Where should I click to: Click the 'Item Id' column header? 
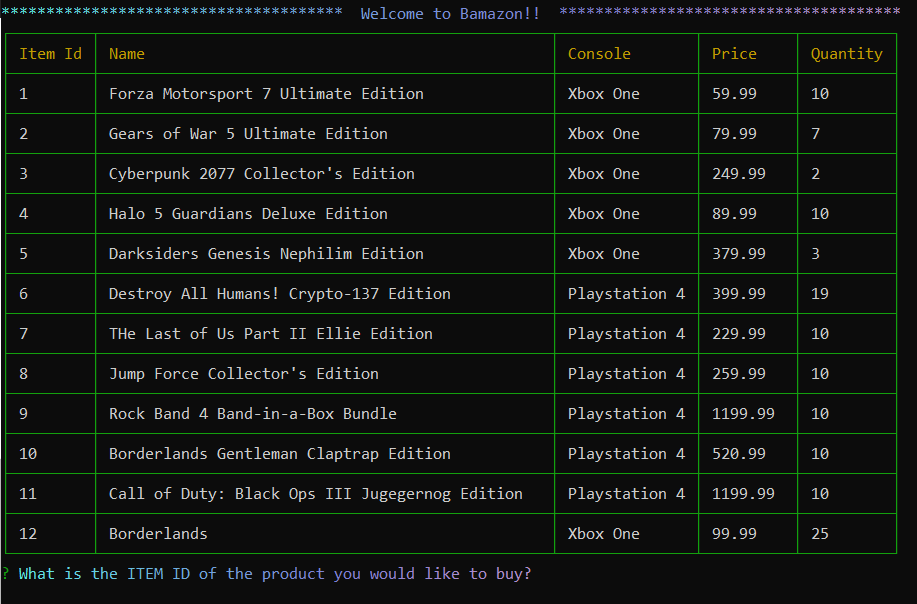50,54
